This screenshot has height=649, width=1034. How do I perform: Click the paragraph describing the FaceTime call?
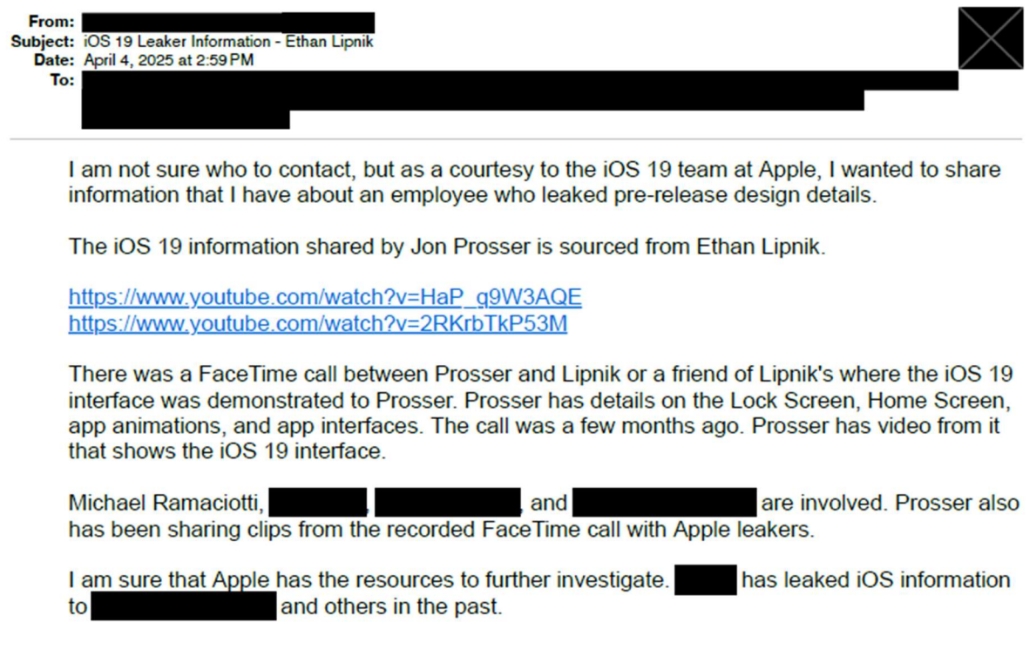point(541,412)
